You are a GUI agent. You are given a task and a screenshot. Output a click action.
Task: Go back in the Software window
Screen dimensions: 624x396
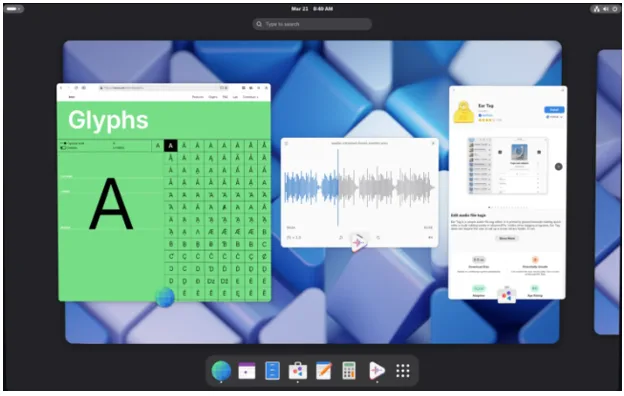[454, 90]
